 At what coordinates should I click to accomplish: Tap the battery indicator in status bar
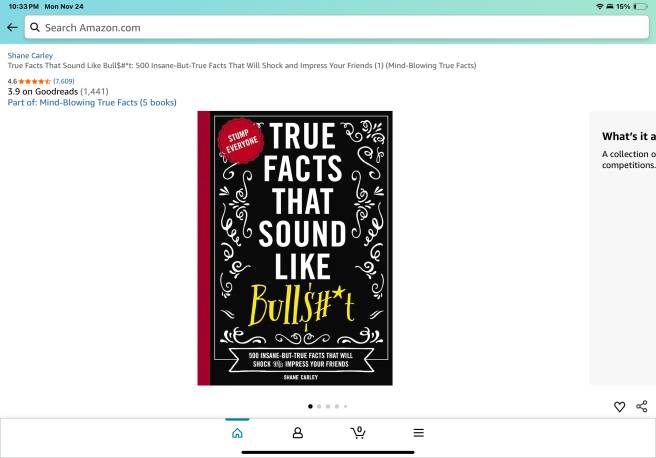640,6
